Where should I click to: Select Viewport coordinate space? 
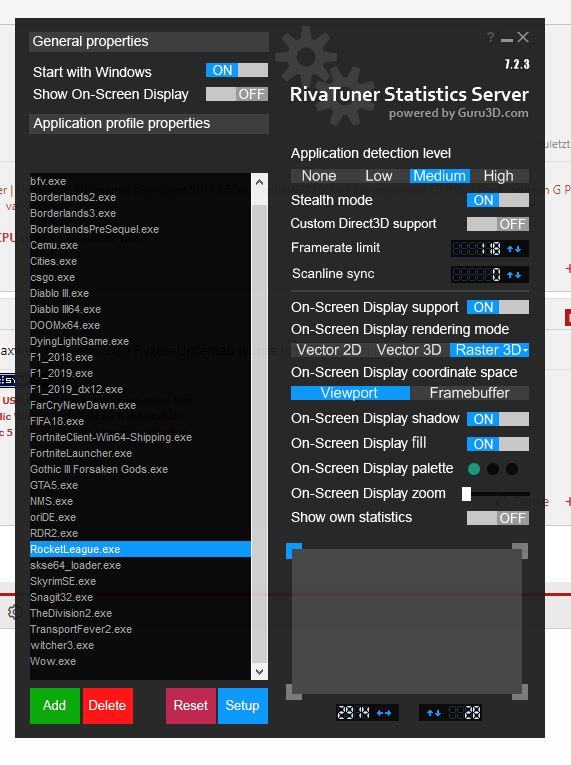pos(350,393)
